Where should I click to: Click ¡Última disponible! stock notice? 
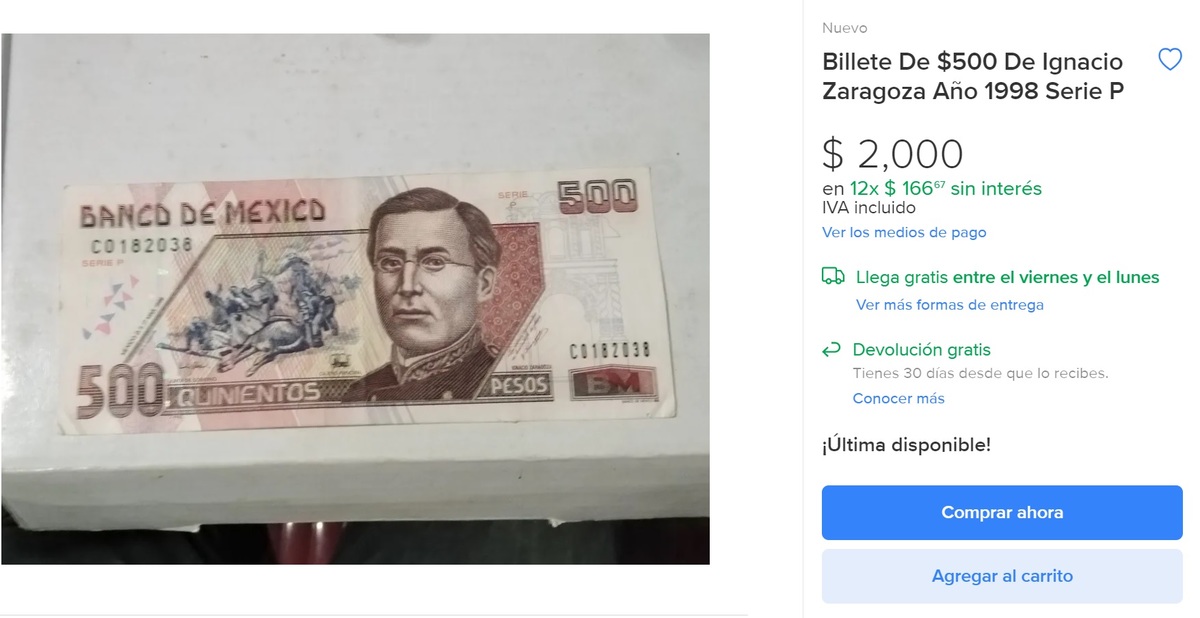pyautogui.click(x=906, y=445)
